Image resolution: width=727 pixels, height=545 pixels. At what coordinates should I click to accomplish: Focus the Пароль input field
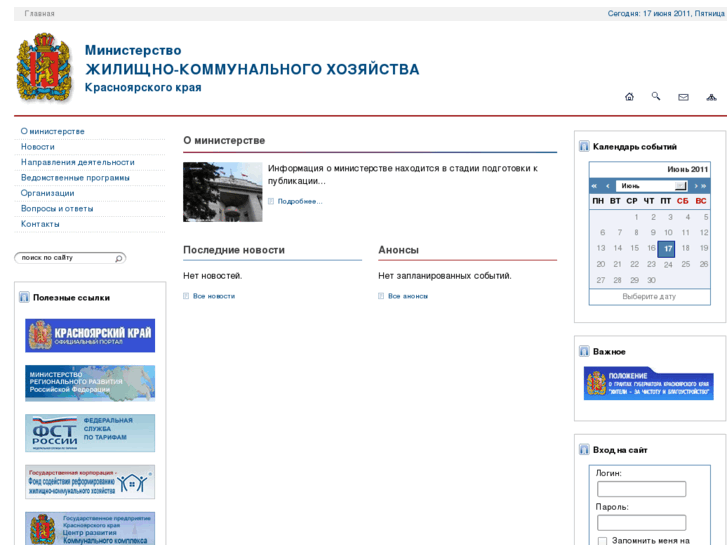641,523
